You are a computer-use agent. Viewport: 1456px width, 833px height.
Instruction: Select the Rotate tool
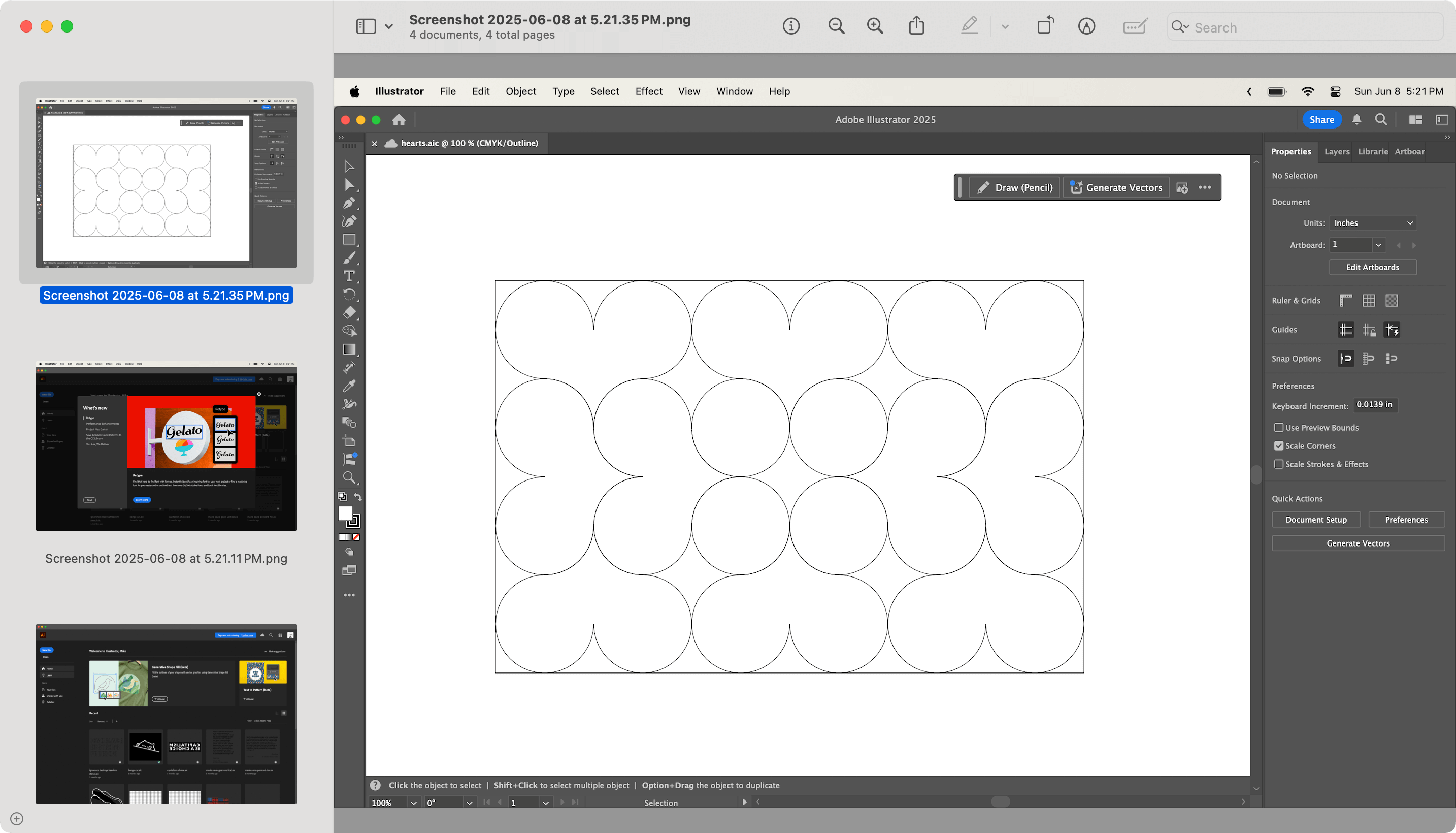(349, 294)
